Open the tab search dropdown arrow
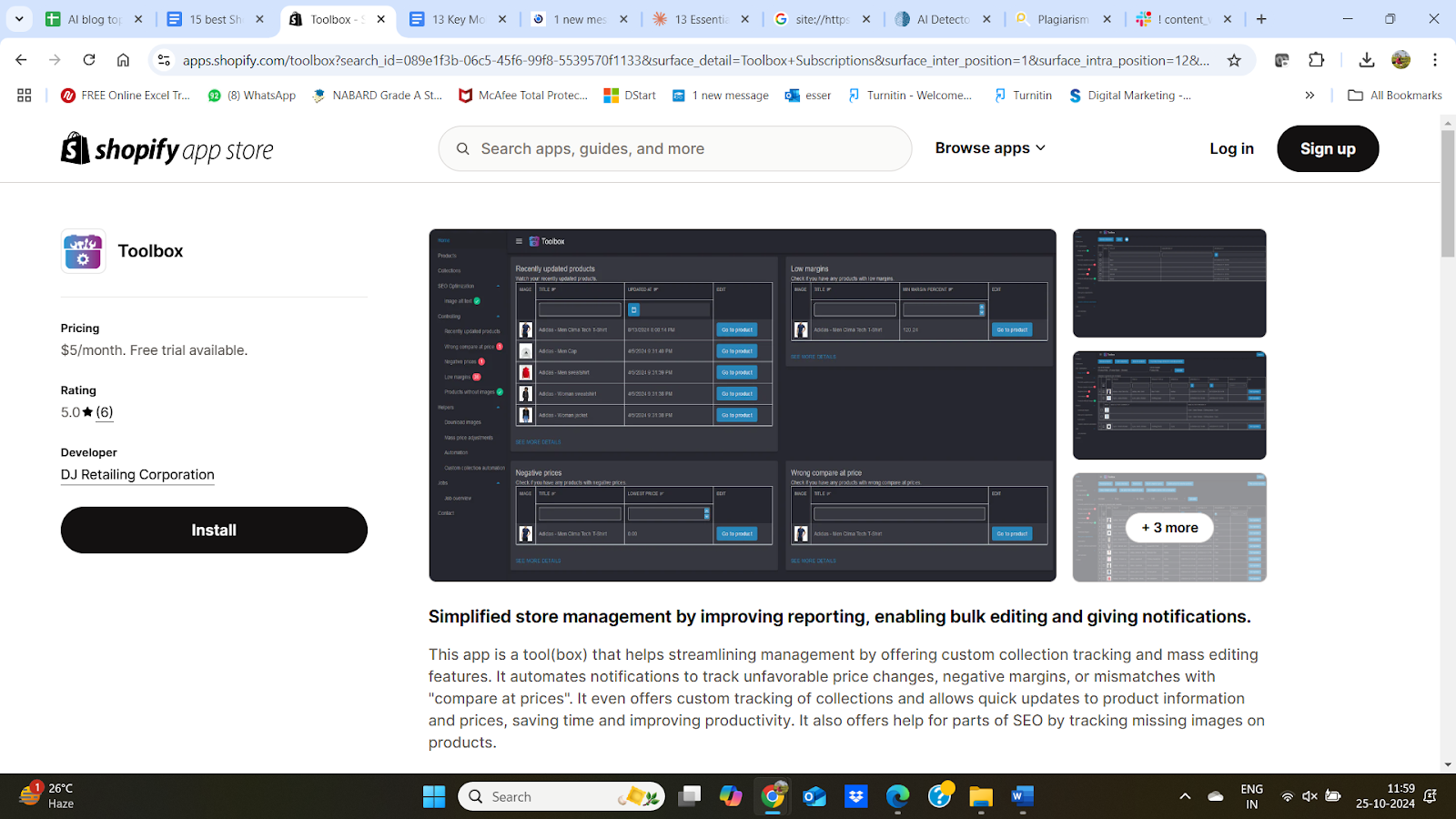This screenshot has width=1456, height=819. (19, 19)
